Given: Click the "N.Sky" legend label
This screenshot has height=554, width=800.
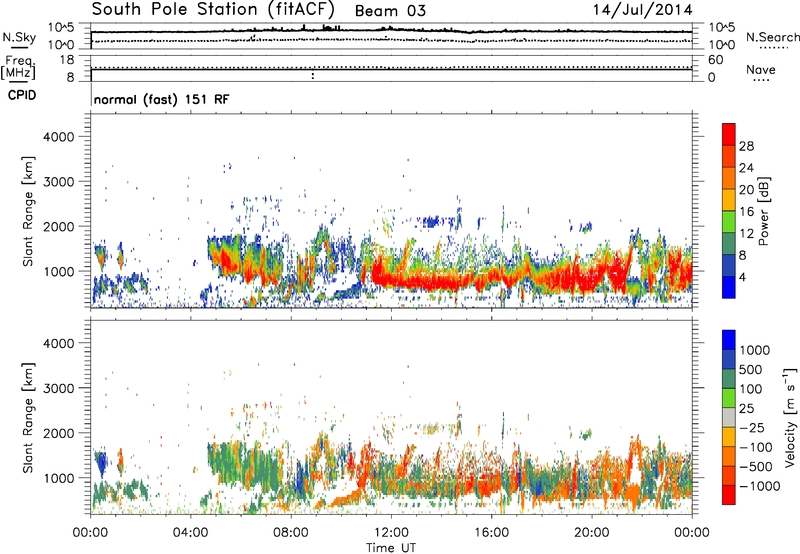Looking at the screenshot, I should 19,37.
